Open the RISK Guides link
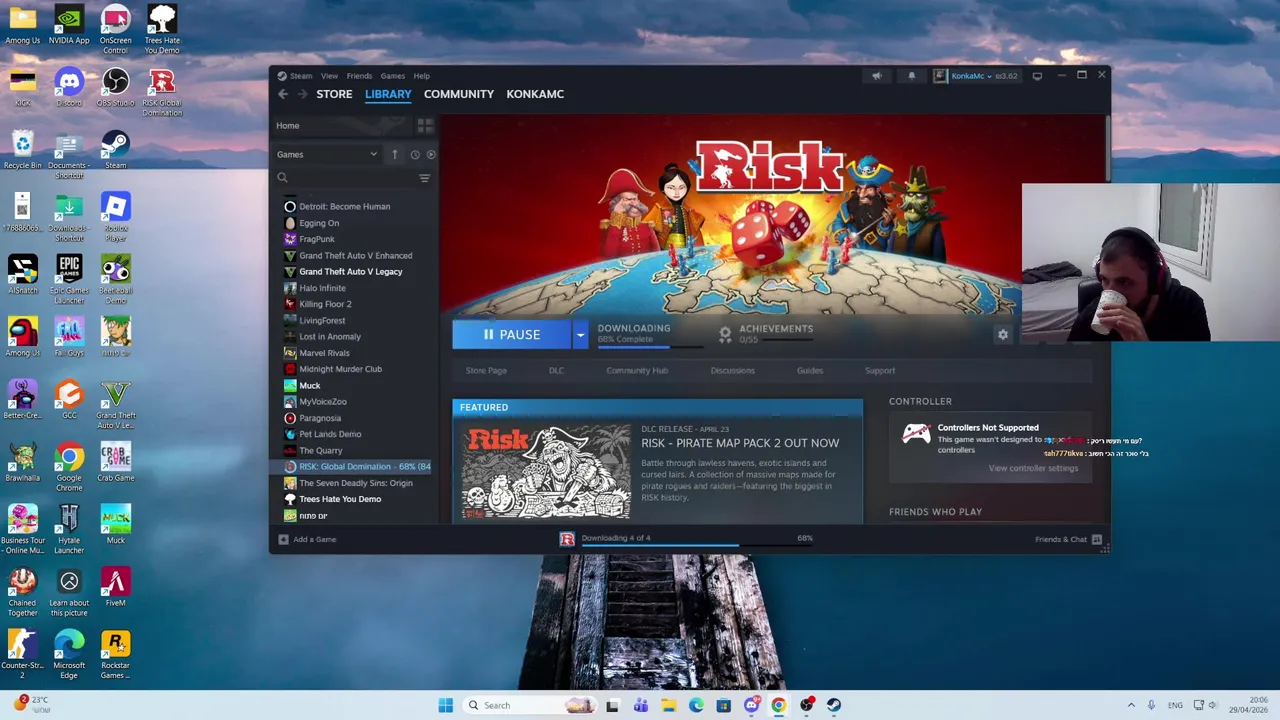 [x=810, y=371]
